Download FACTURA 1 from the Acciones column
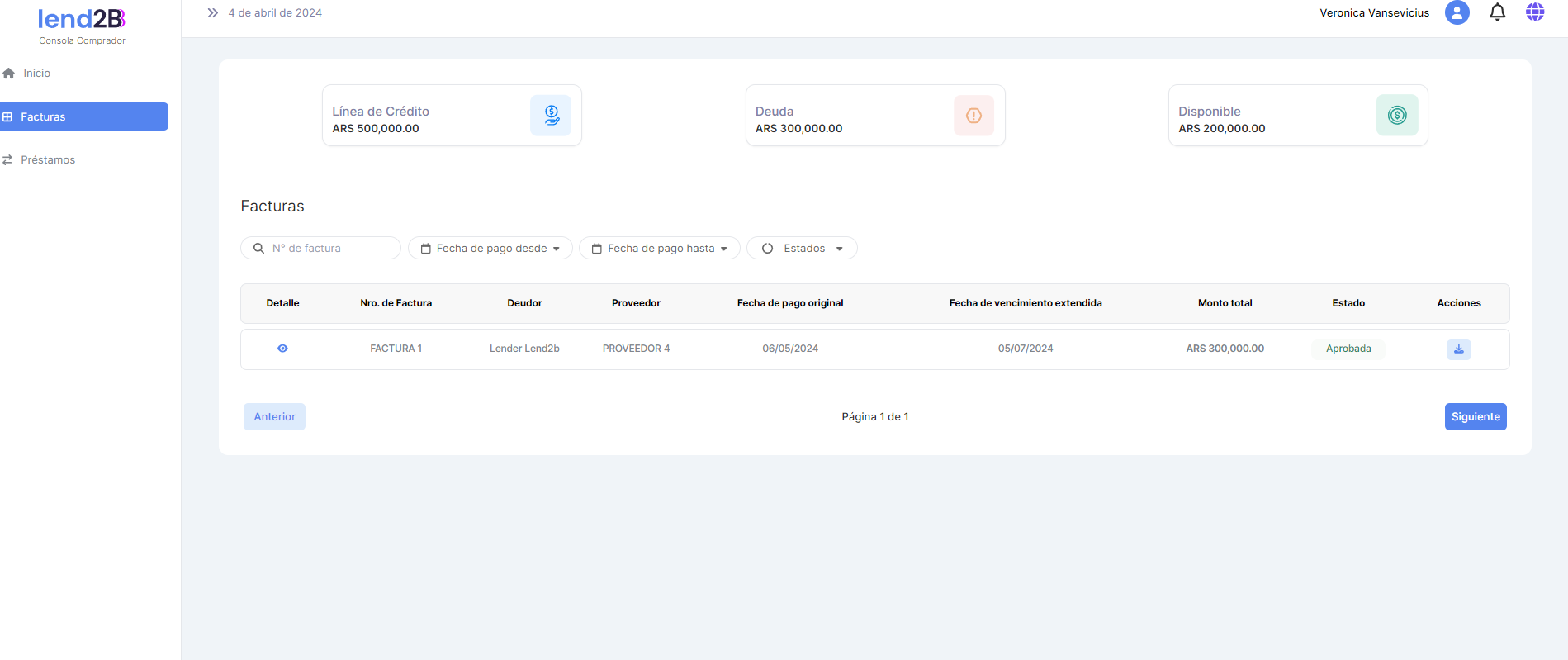 click(1458, 349)
